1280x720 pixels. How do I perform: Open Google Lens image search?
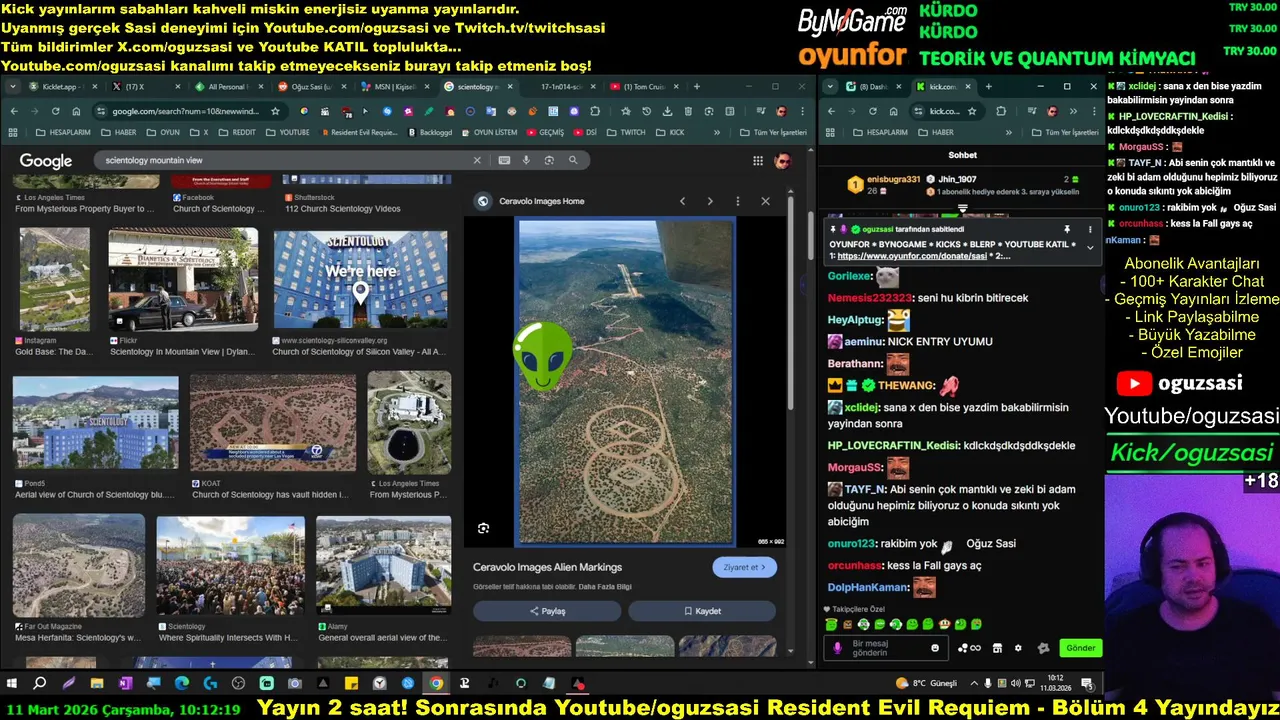pyautogui.click(x=549, y=160)
